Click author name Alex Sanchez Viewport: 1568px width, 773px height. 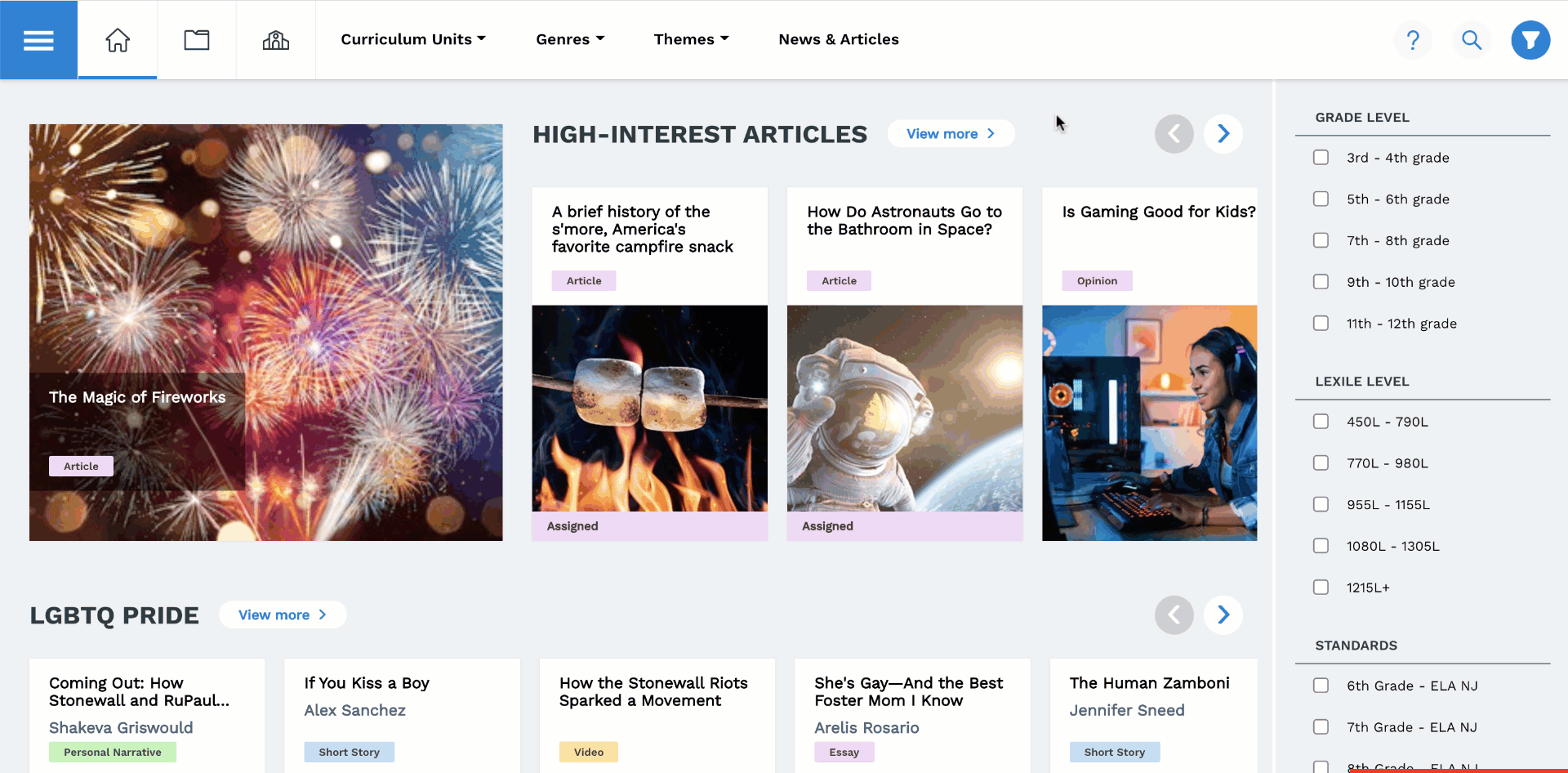click(355, 710)
